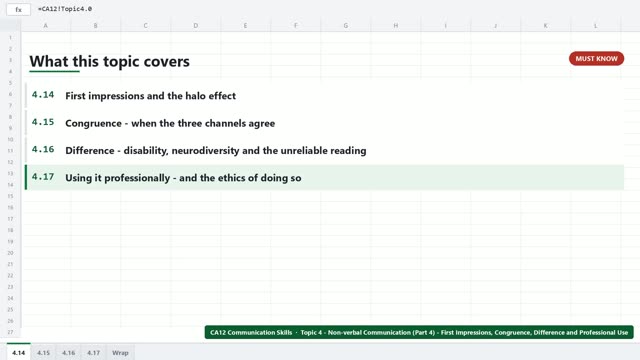
Task: Select row 4.14 First impressions and the halo effect
Action: (324, 96)
